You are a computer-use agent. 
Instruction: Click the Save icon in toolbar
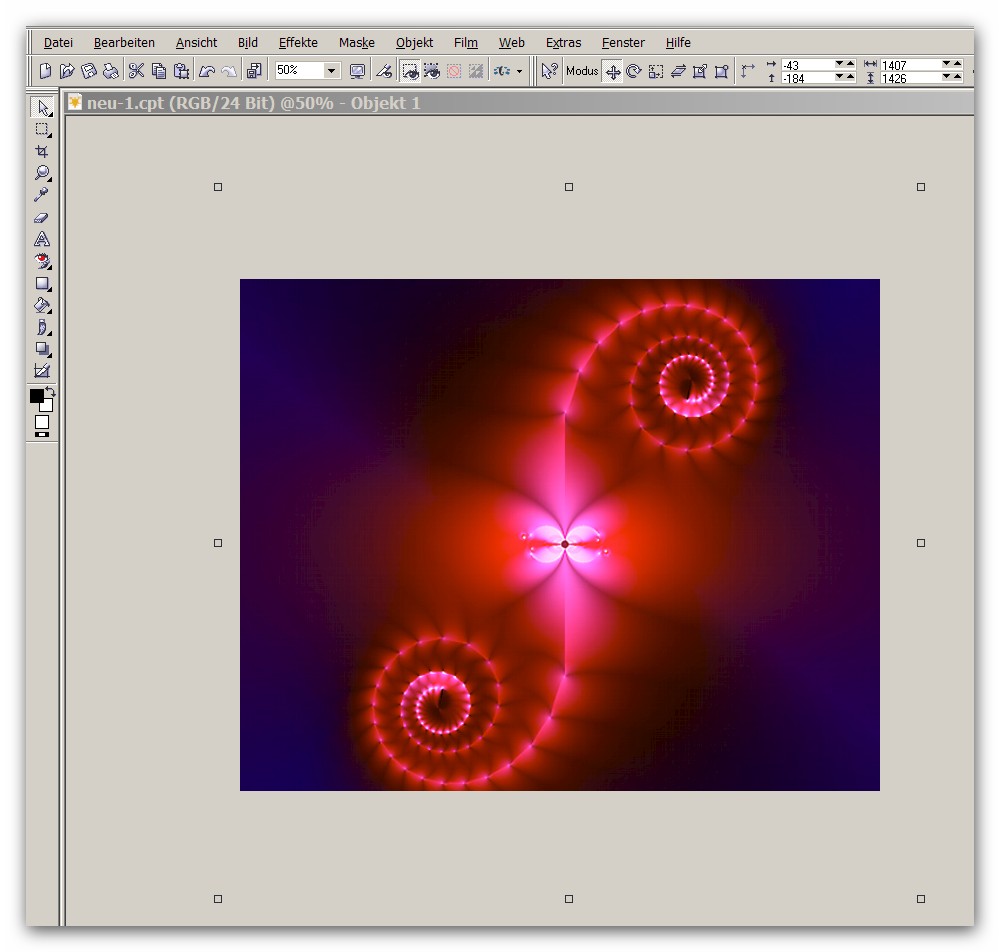pyautogui.click(x=89, y=71)
